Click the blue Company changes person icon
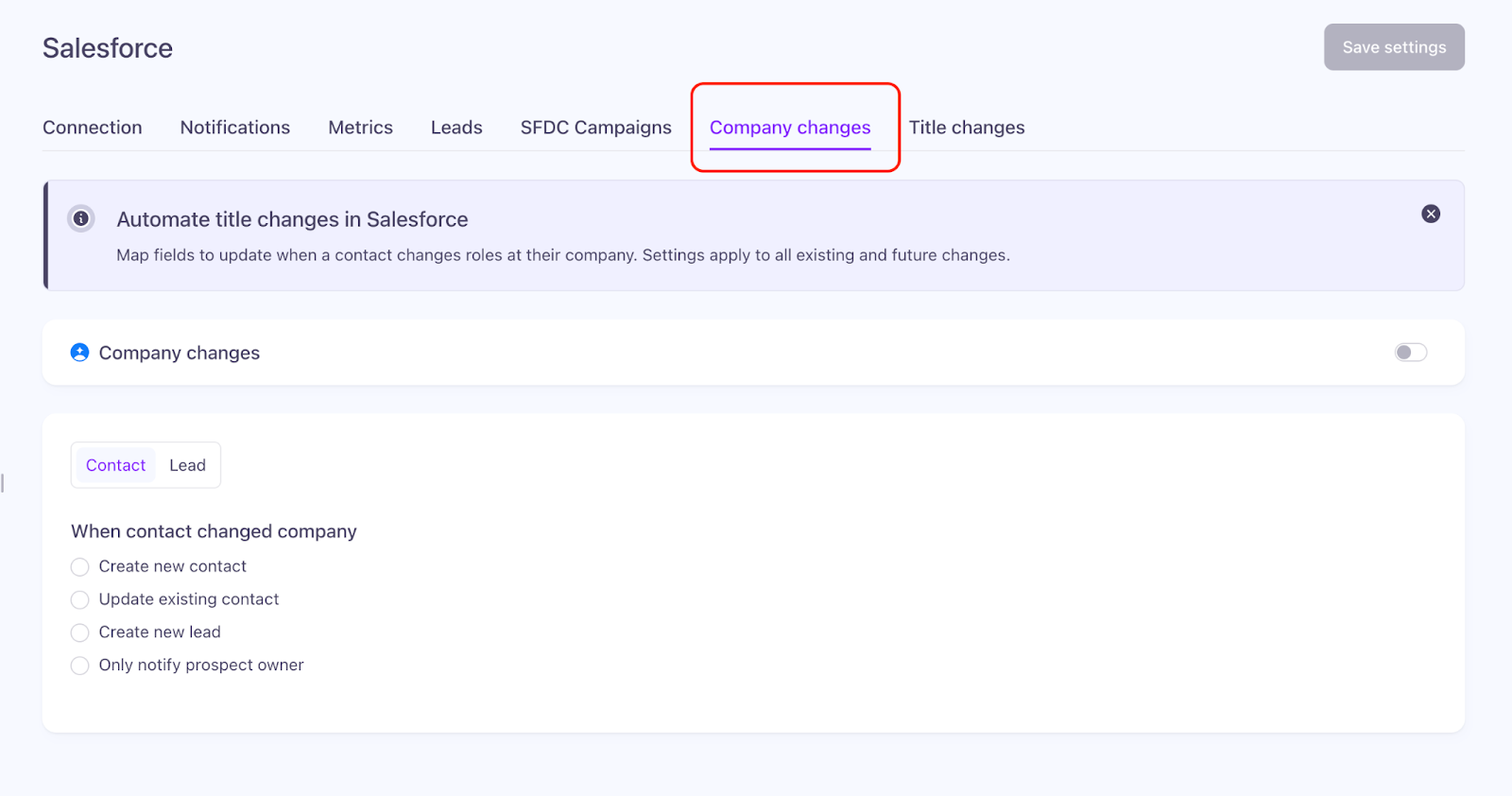The image size is (1512, 796). tap(79, 353)
